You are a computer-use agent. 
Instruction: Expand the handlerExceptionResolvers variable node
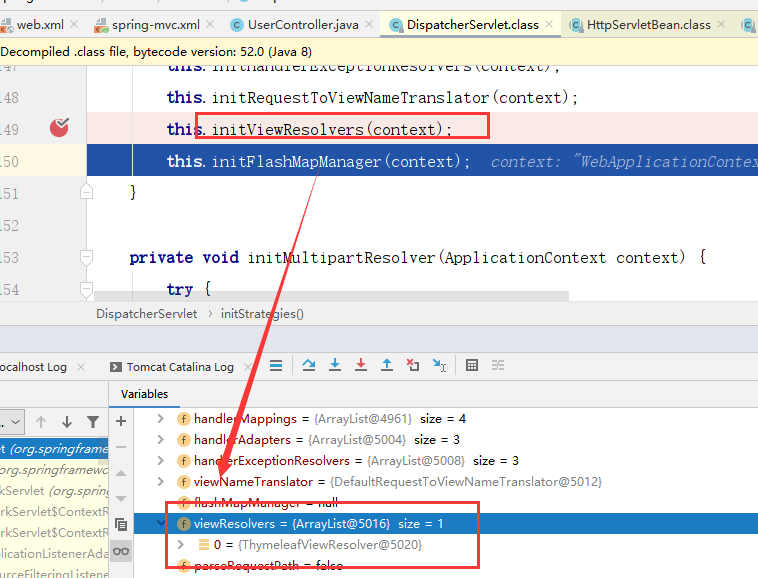[x=160, y=461]
